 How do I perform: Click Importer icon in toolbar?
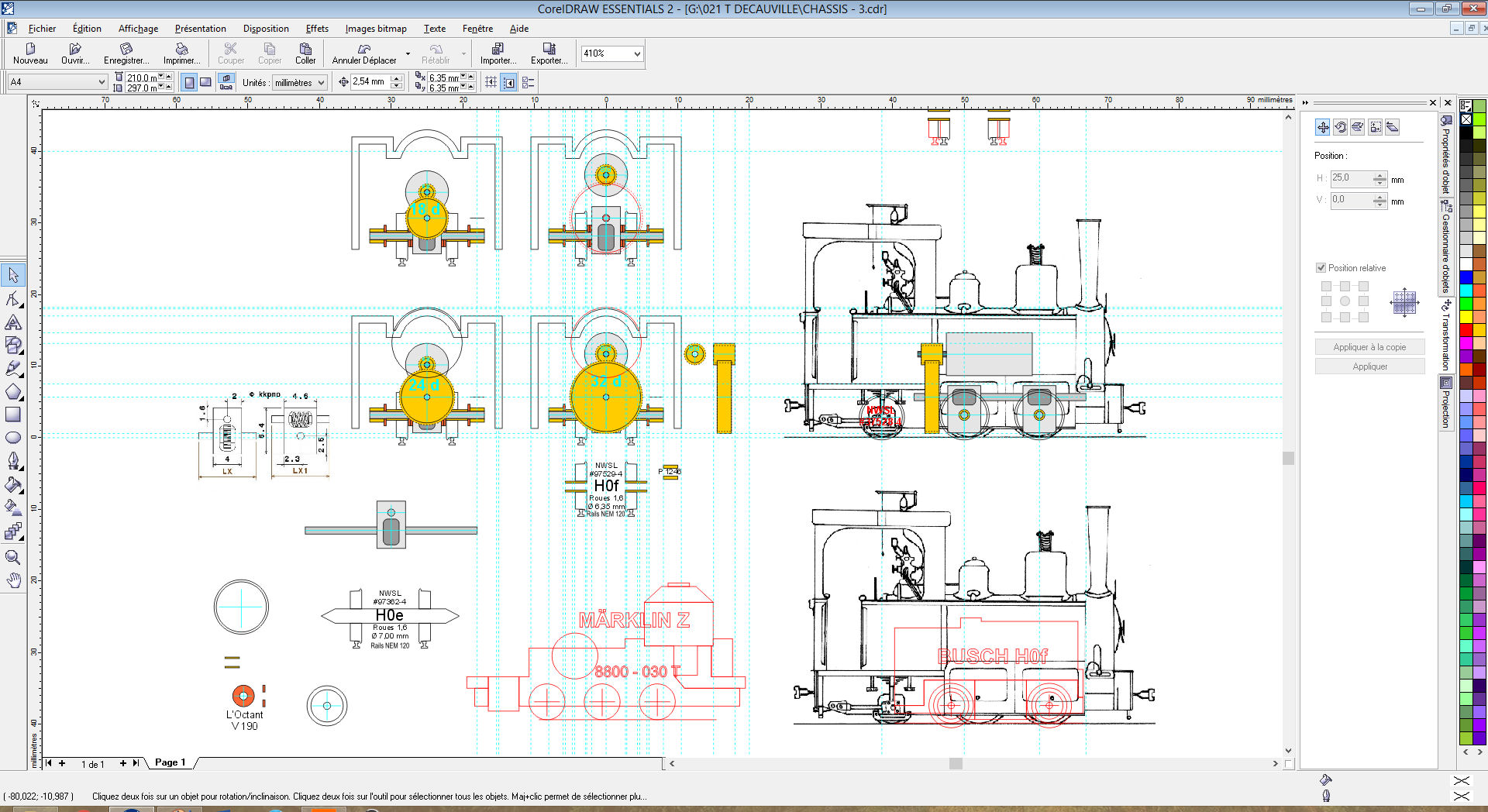[x=498, y=53]
